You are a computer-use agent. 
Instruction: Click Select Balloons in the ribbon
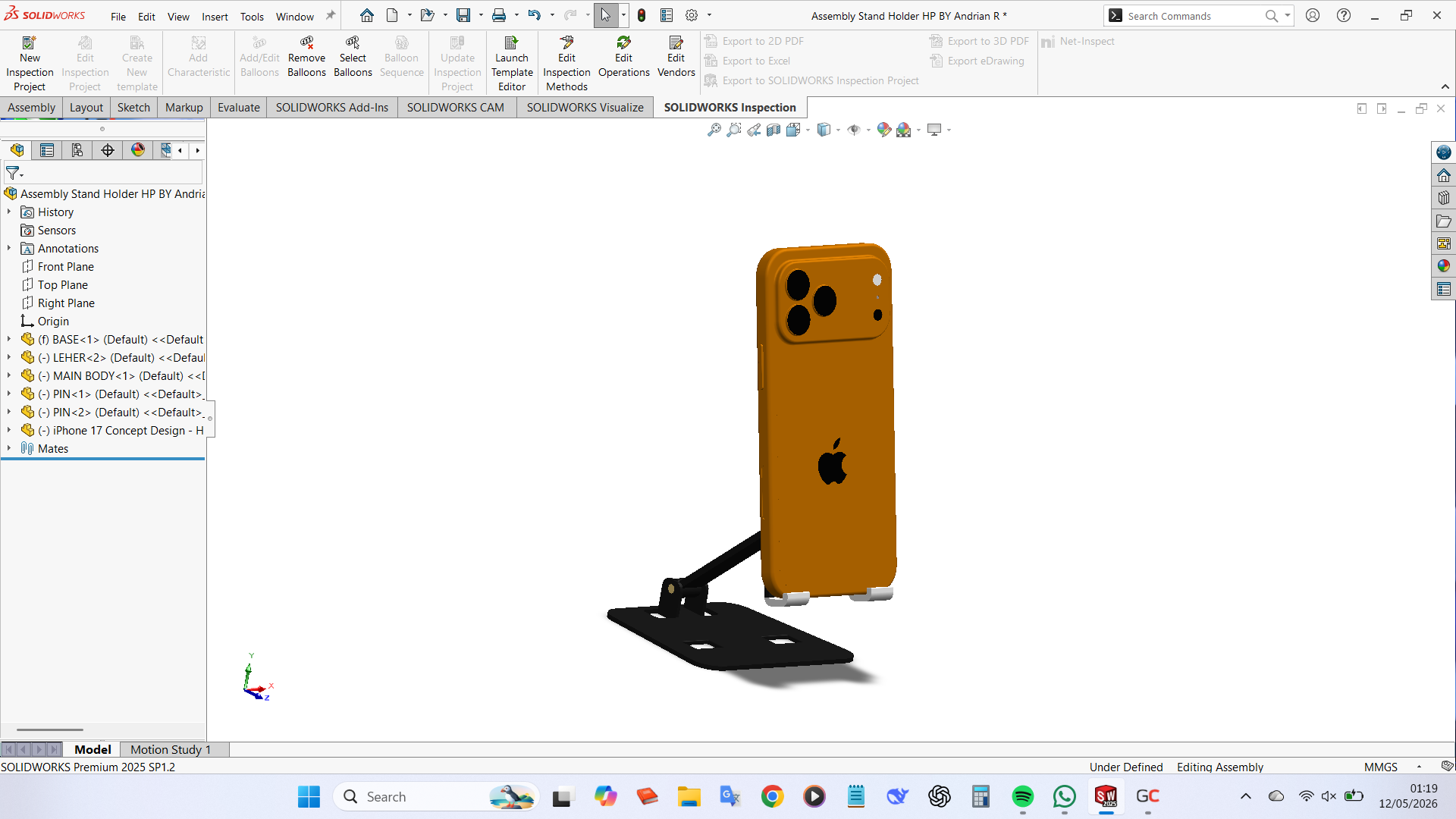click(x=353, y=57)
